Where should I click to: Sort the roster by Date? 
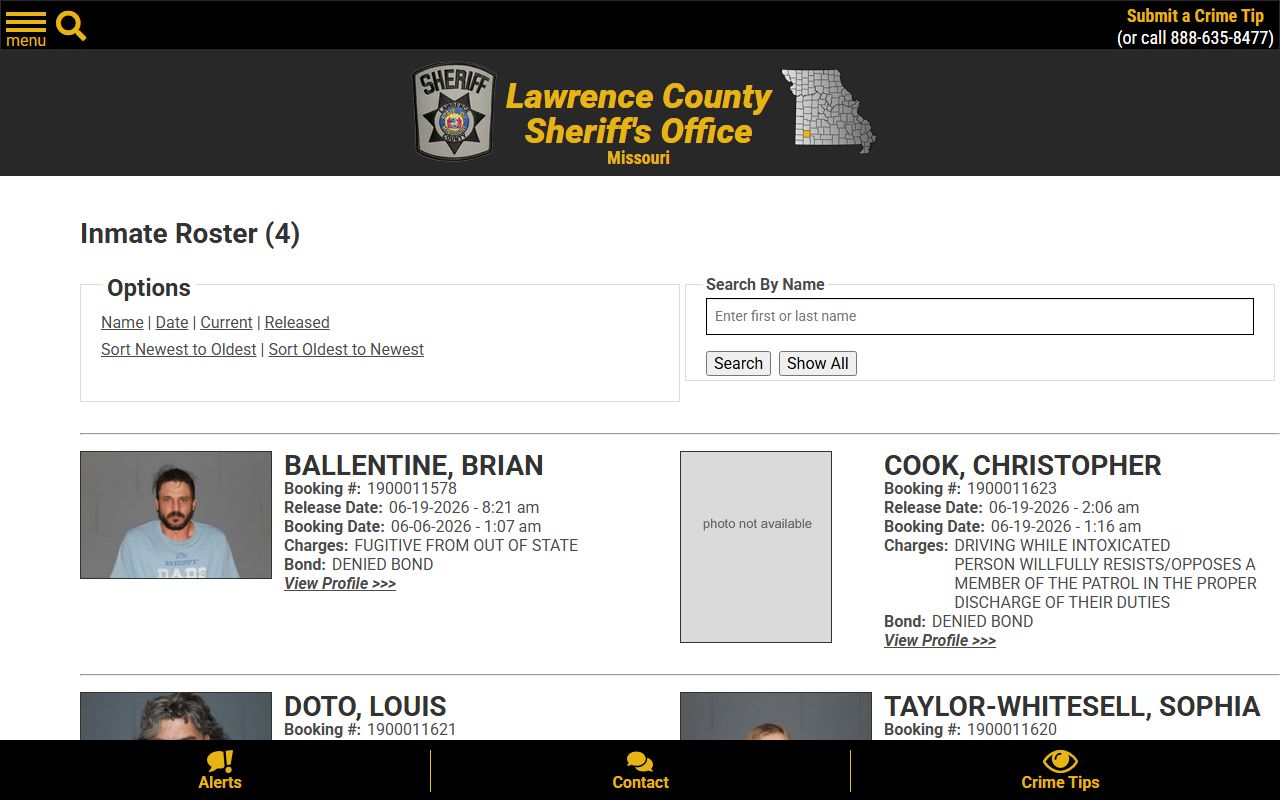click(172, 322)
